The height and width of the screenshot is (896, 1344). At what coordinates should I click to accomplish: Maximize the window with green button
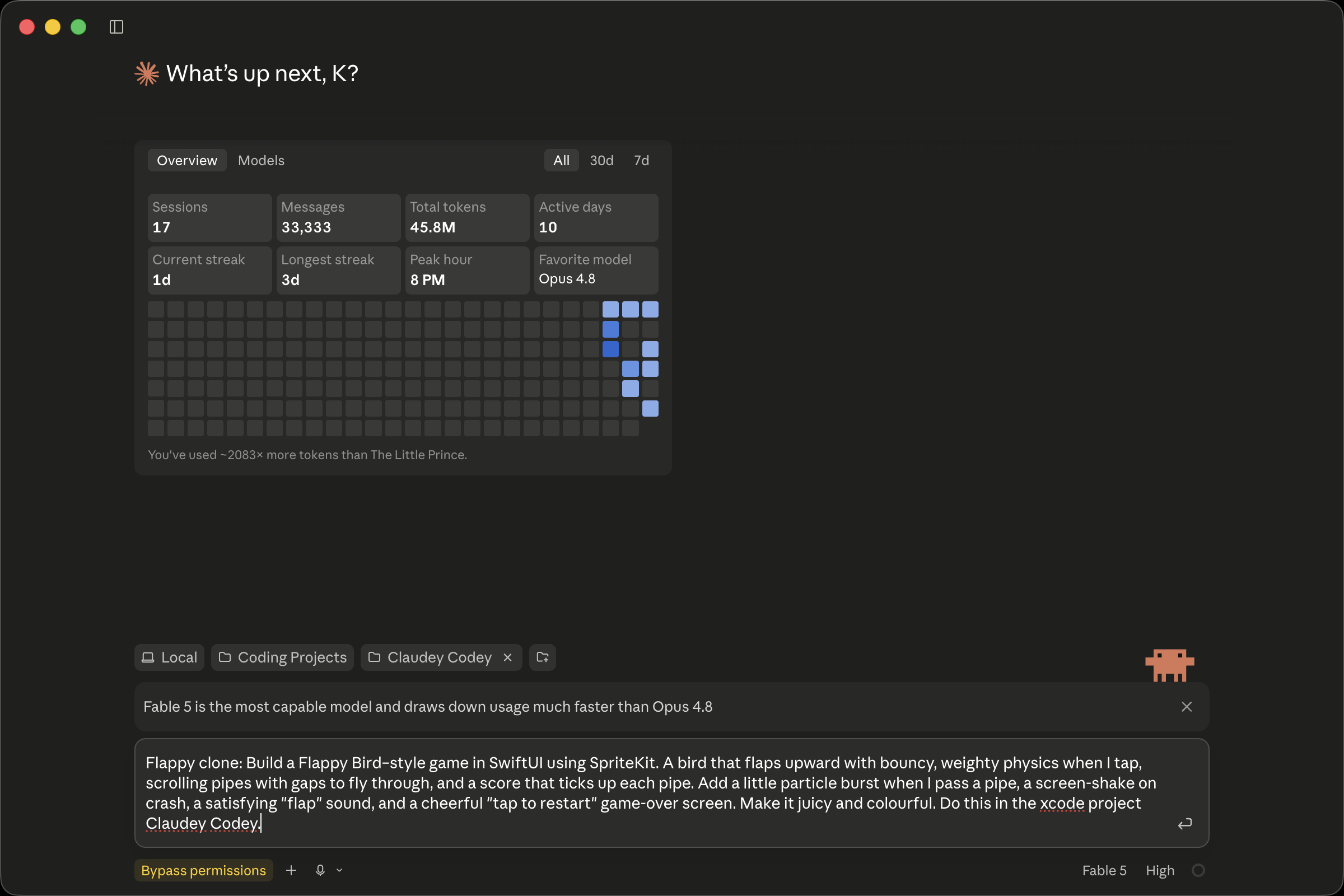click(x=78, y=27)
